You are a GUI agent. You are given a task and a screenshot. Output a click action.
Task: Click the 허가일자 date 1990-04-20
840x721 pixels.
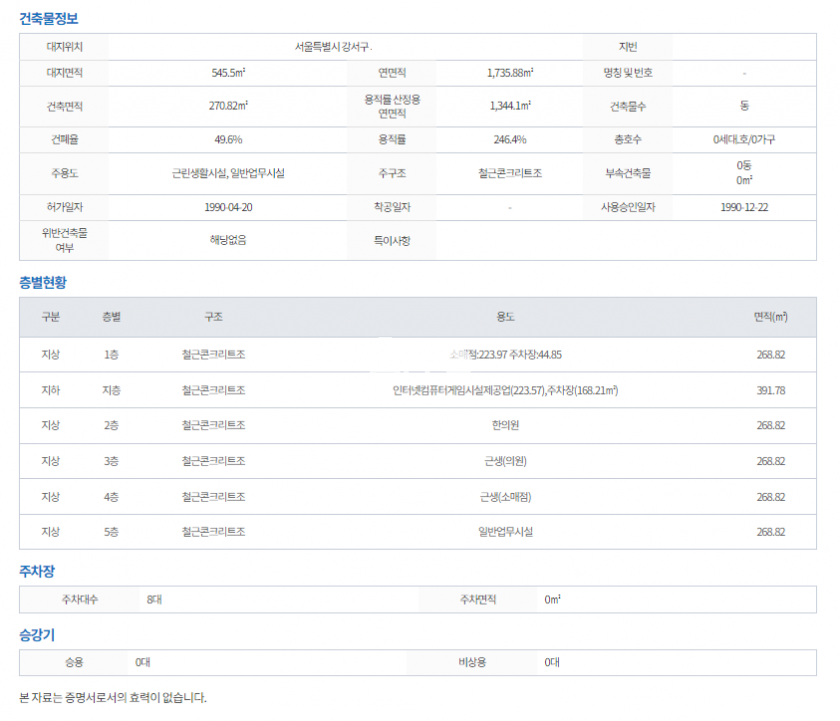pyautogui.click(x=229, y=207)
